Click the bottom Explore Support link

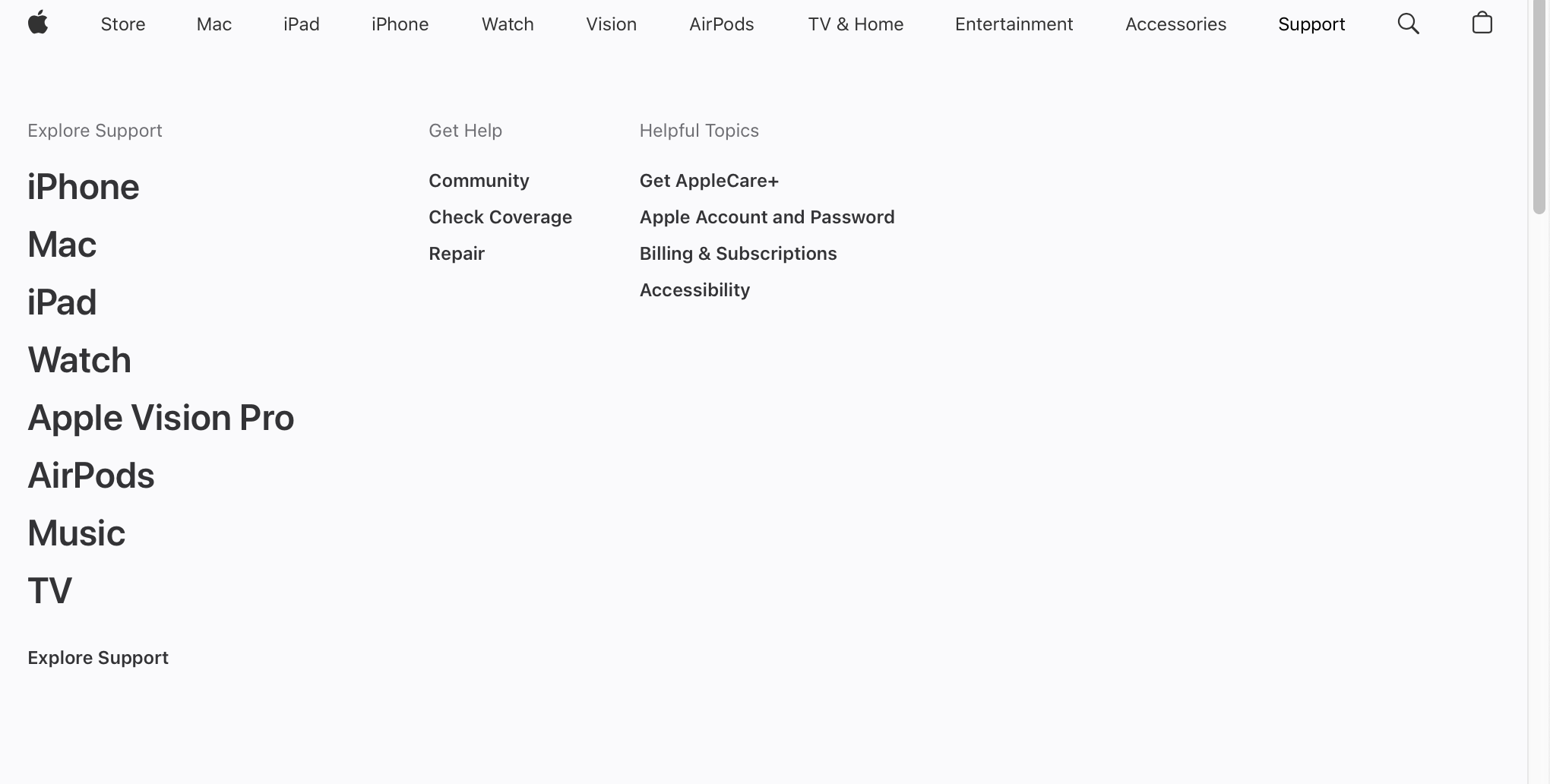[x=98, y=658]
